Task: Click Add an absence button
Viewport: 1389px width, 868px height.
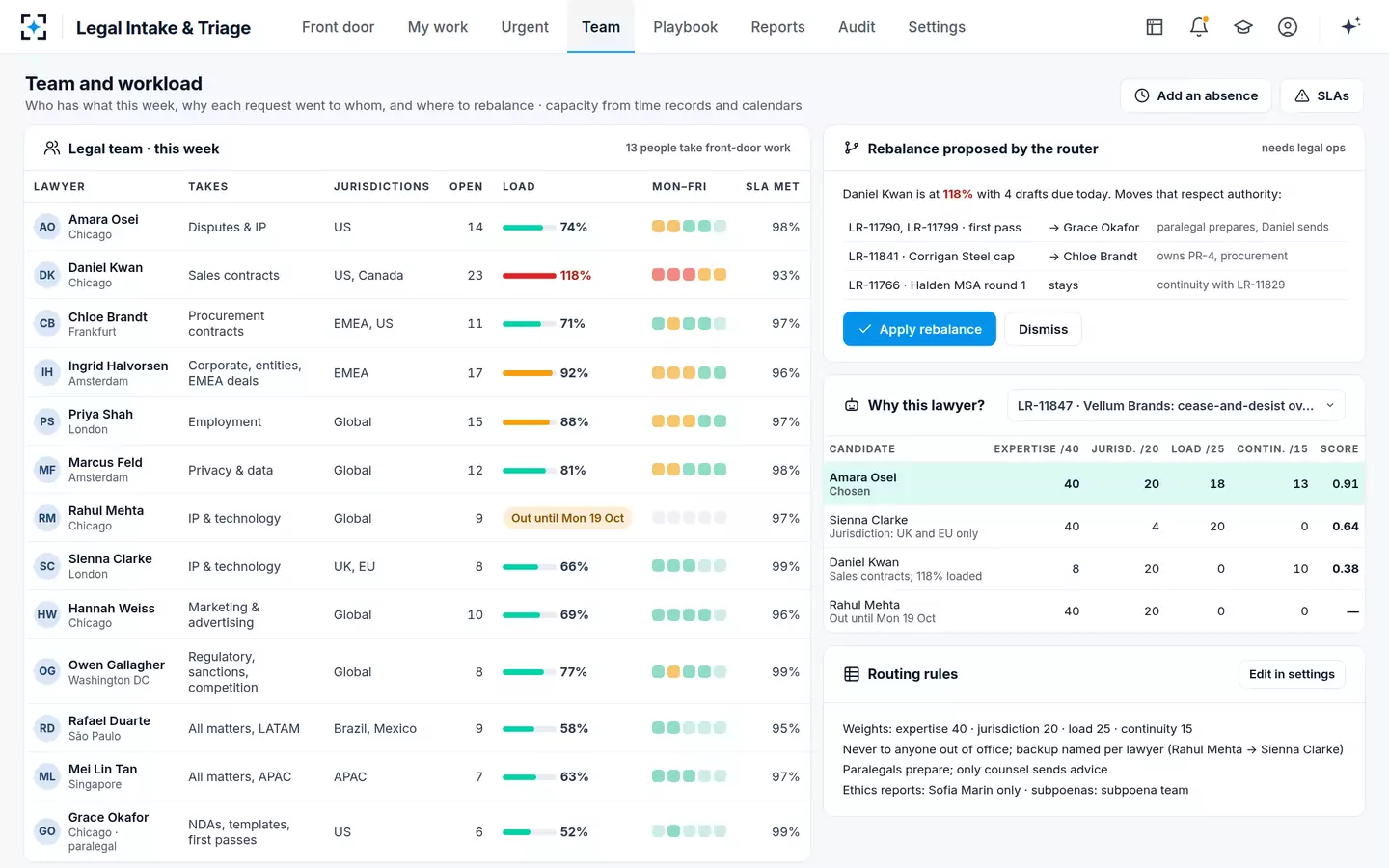Action: (x=1196, y=95)
